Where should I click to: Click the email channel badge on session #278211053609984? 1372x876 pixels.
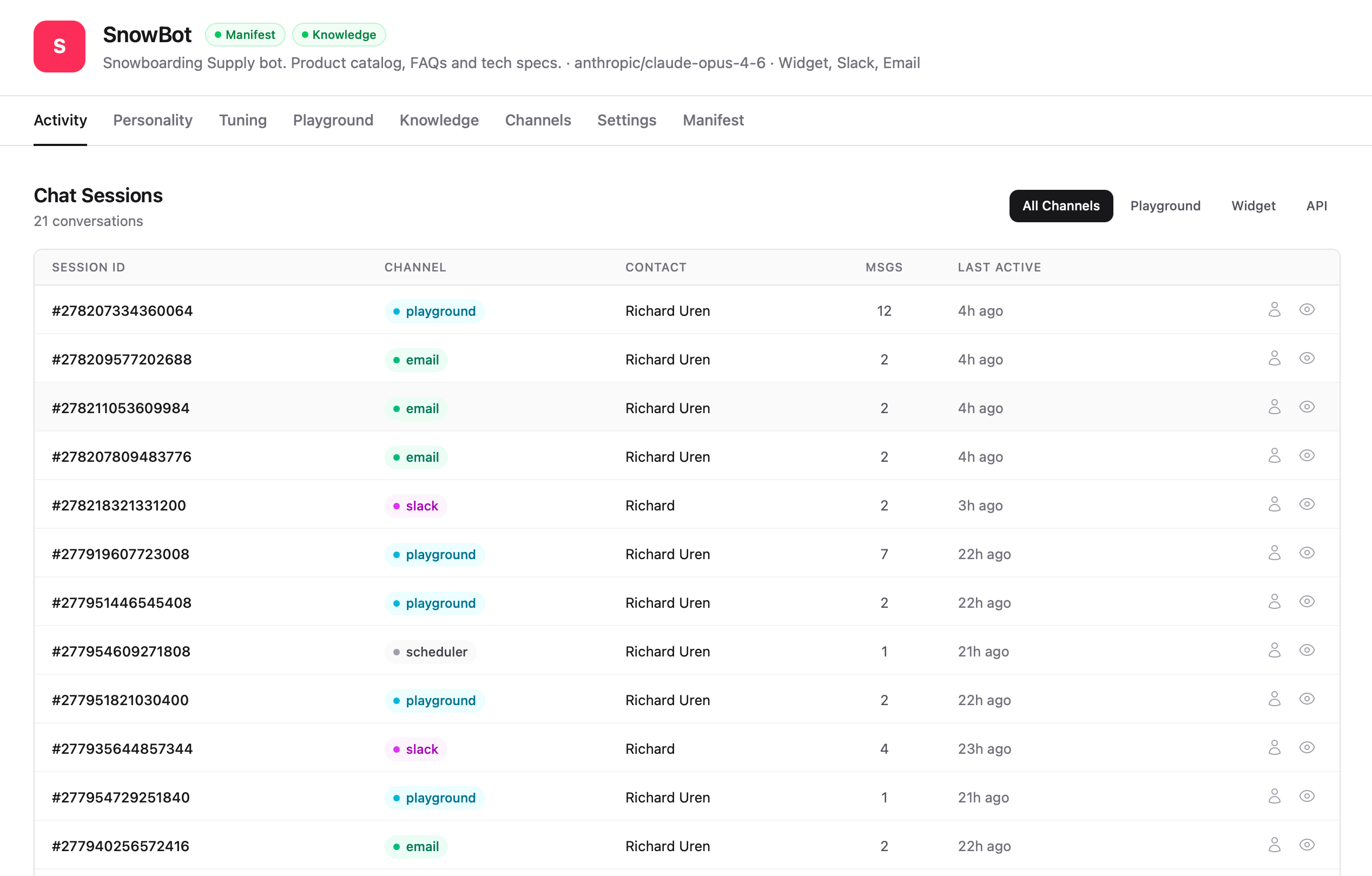pos(416,408)
